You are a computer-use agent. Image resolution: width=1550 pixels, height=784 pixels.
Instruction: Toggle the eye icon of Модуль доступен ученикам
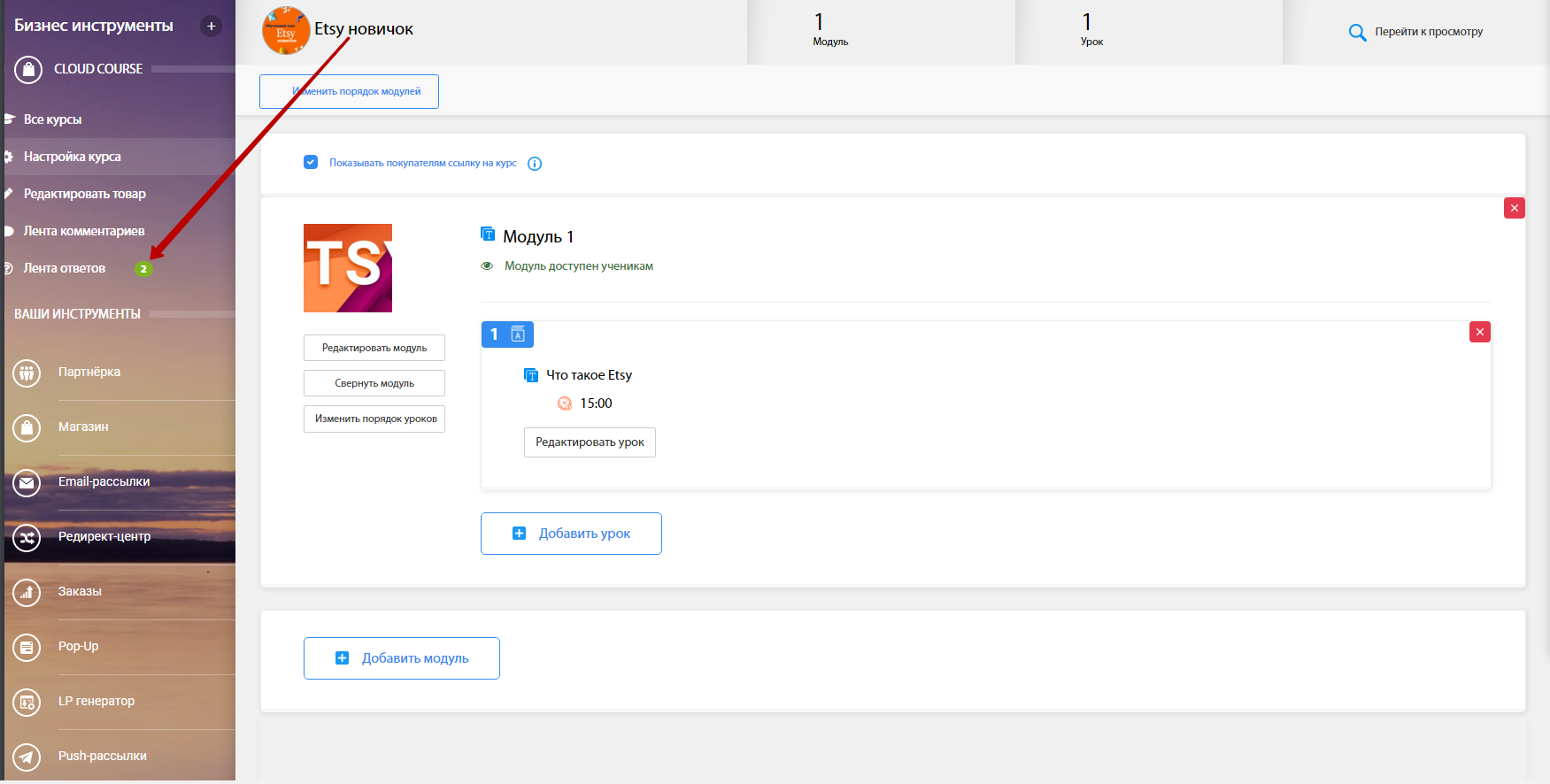[487, 265]
